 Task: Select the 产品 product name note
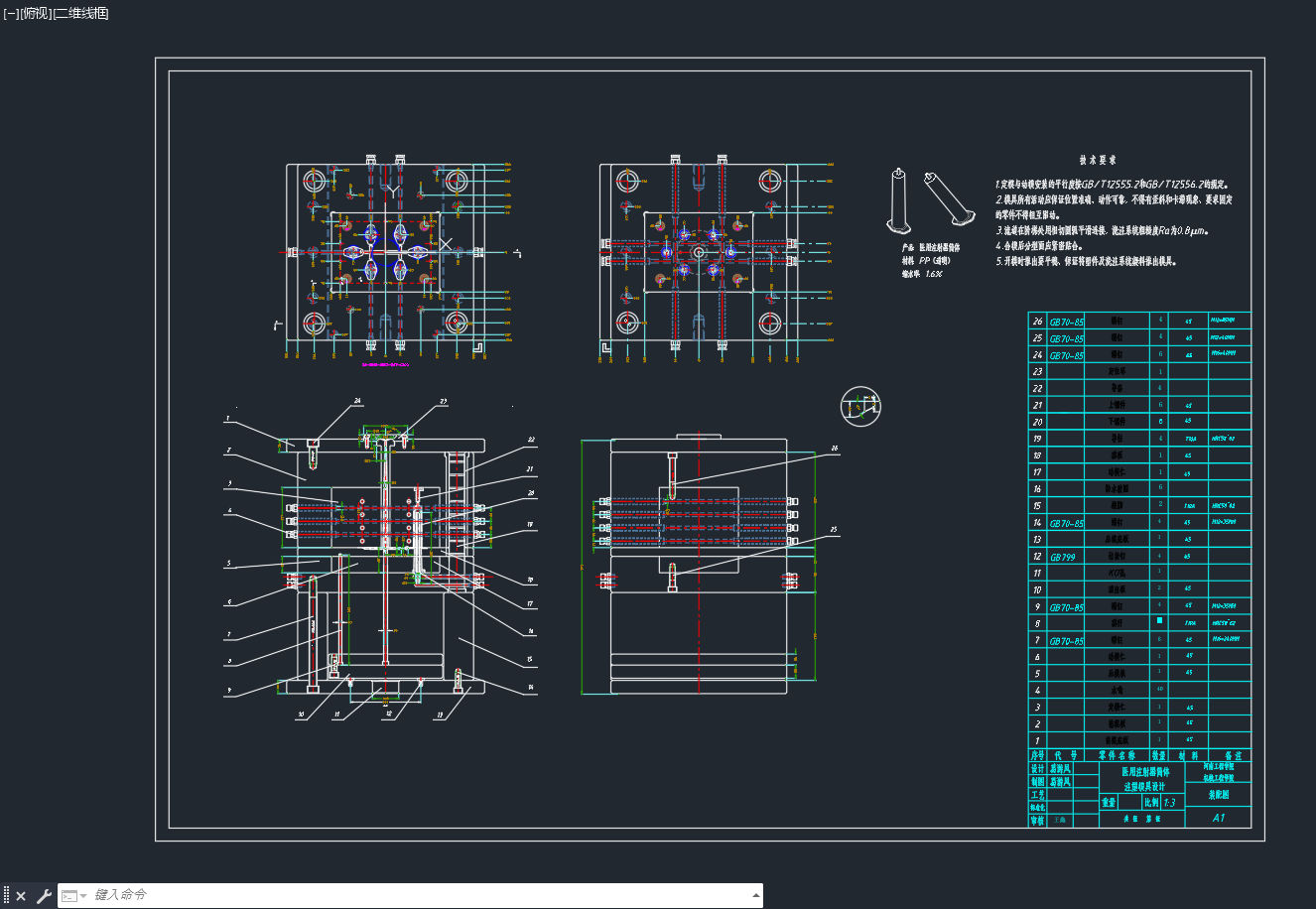(x=931, y=248)
